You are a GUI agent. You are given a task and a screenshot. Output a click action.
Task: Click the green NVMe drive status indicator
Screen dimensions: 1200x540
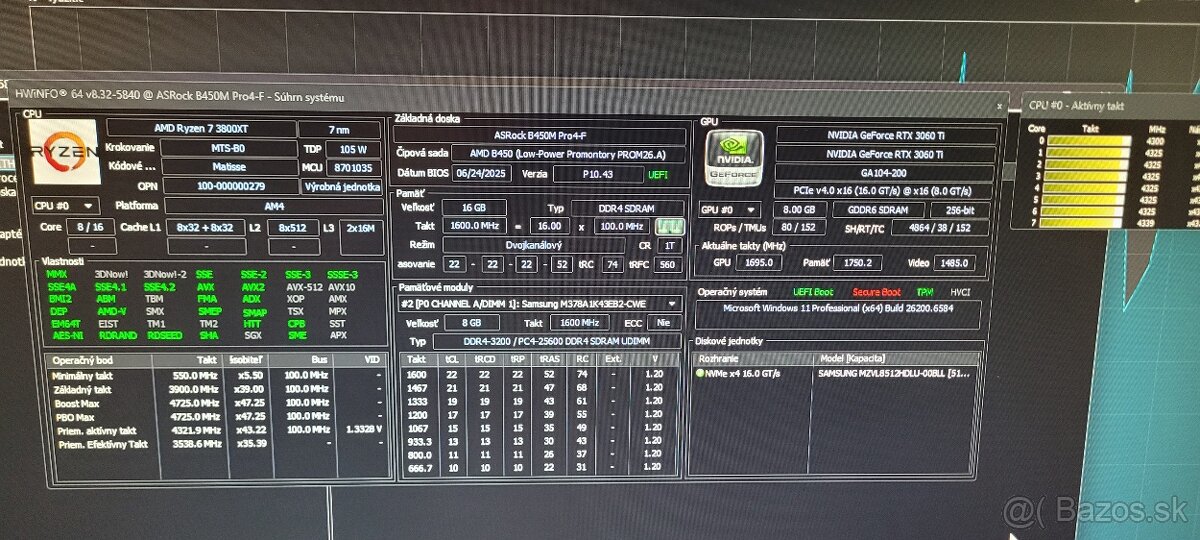[x=700, y=373]
